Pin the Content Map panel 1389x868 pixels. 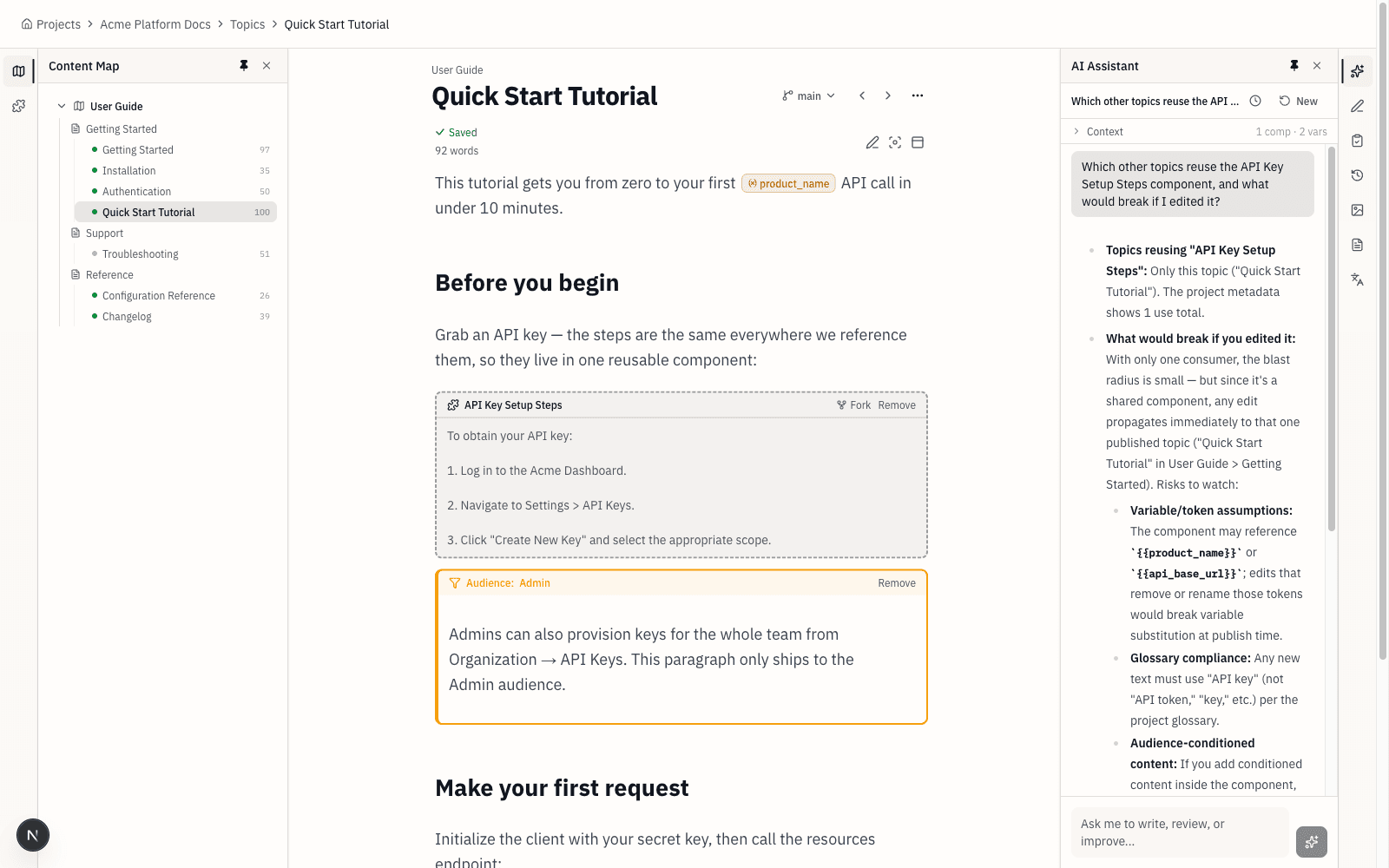point(244,66)
